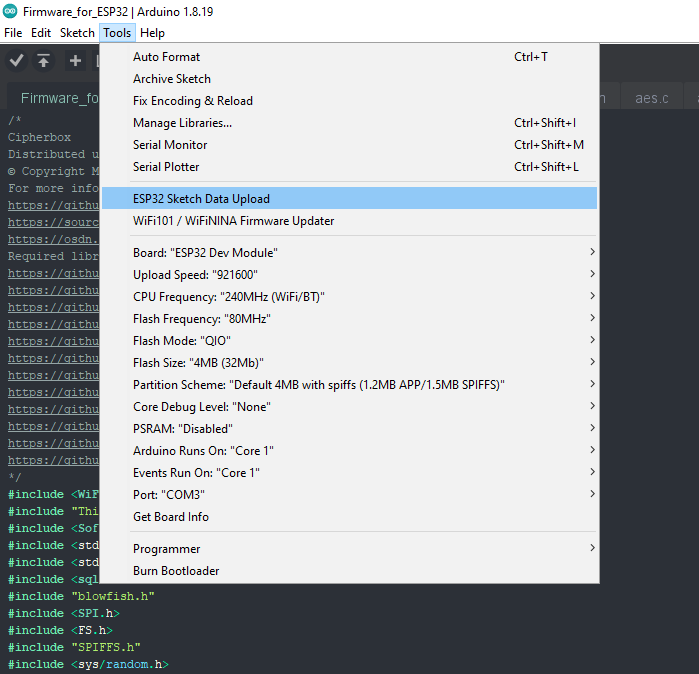Expand the CPU Frequency 240MHz submenu
The width and height of the screenshot is (699, 674).
click(x=350, y=297)
